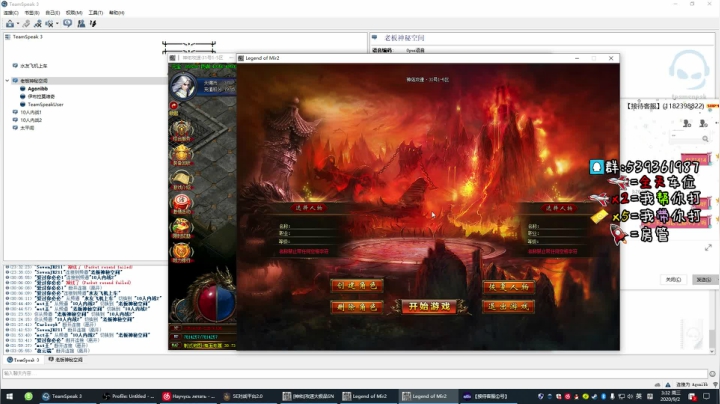This screenshot has width=720, height=404.
Task: Click the search magnifier icon in right chat window
Action: coord(705,139)
